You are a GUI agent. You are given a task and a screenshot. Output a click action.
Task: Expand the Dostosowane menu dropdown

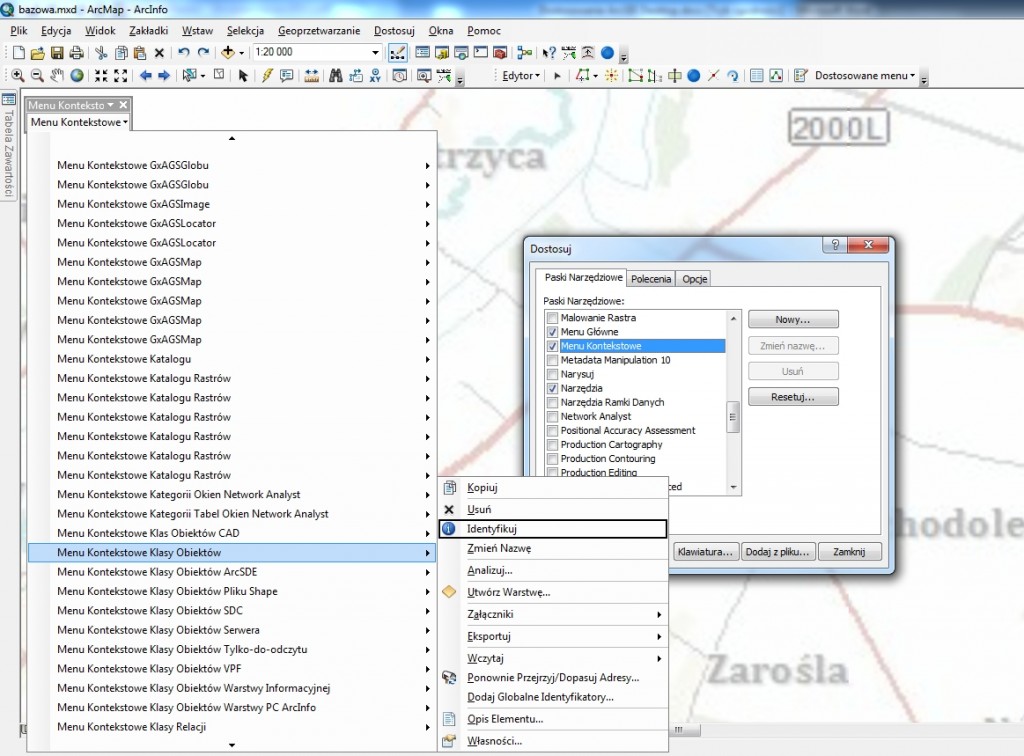pyautogui.click(x=865, y=76)
